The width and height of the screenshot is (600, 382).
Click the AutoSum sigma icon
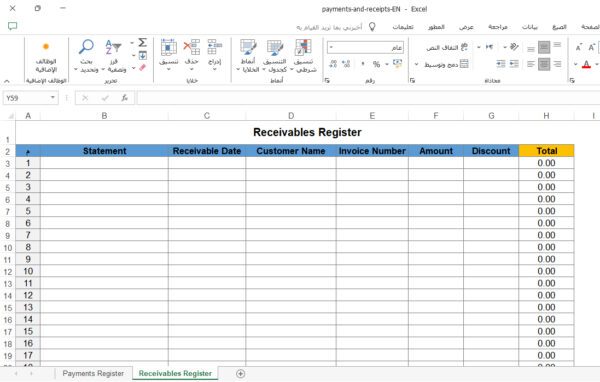(x=142, y=42)
